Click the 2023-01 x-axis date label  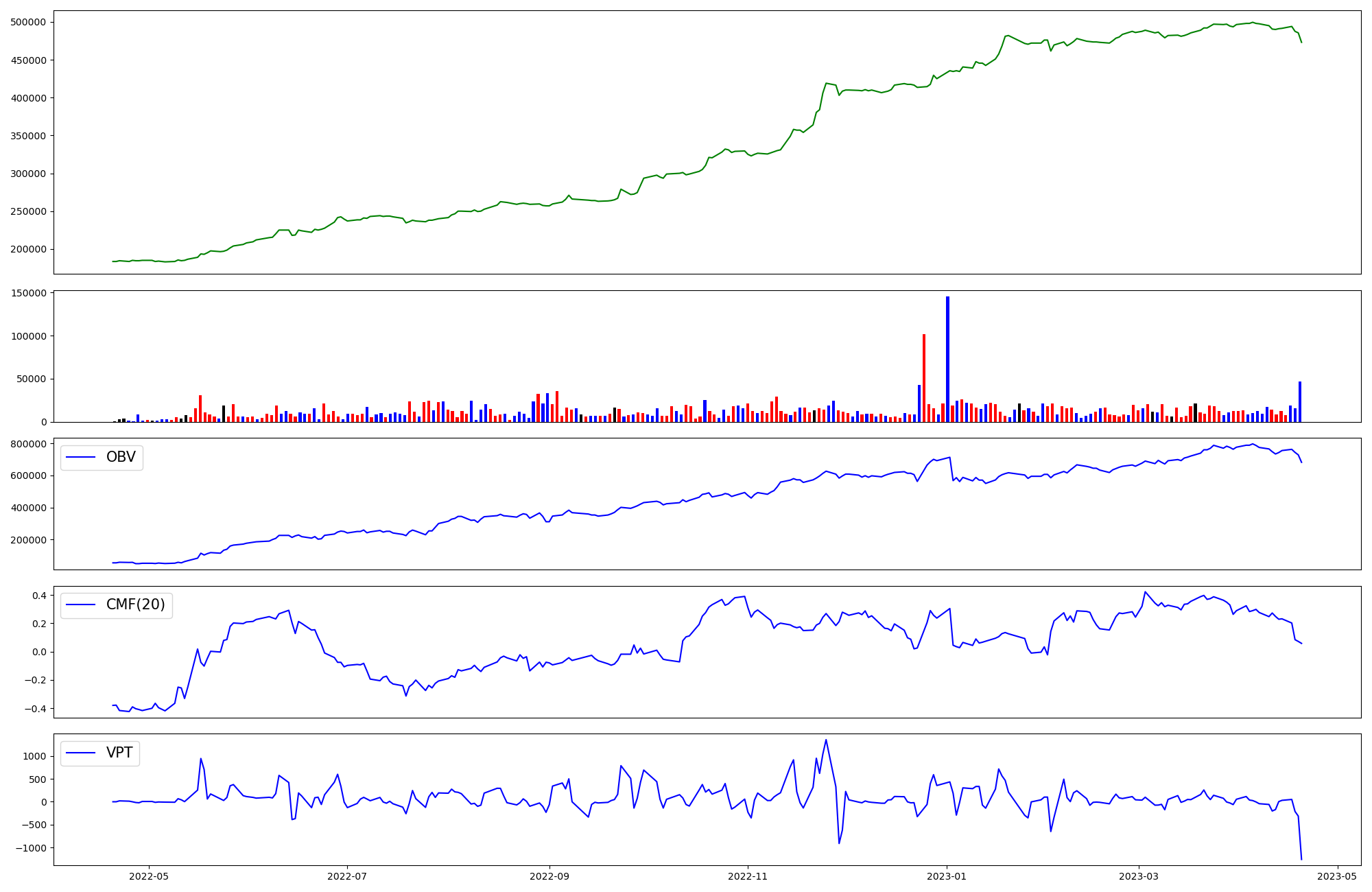[x=947, y=876]
